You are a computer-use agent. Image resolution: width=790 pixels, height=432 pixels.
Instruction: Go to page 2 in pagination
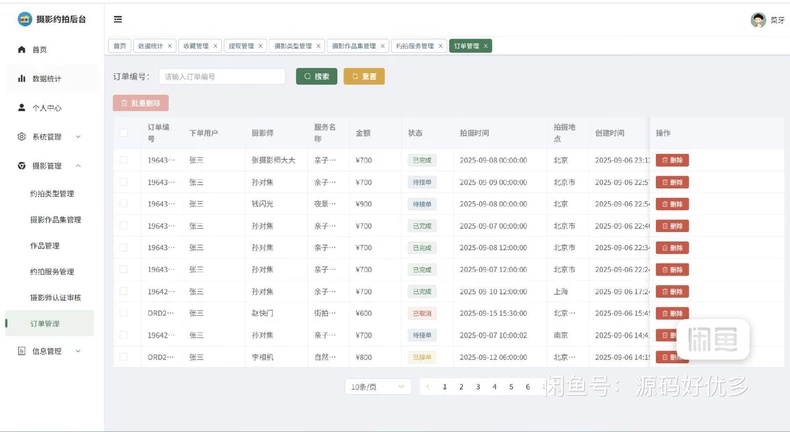pos(461,387)
